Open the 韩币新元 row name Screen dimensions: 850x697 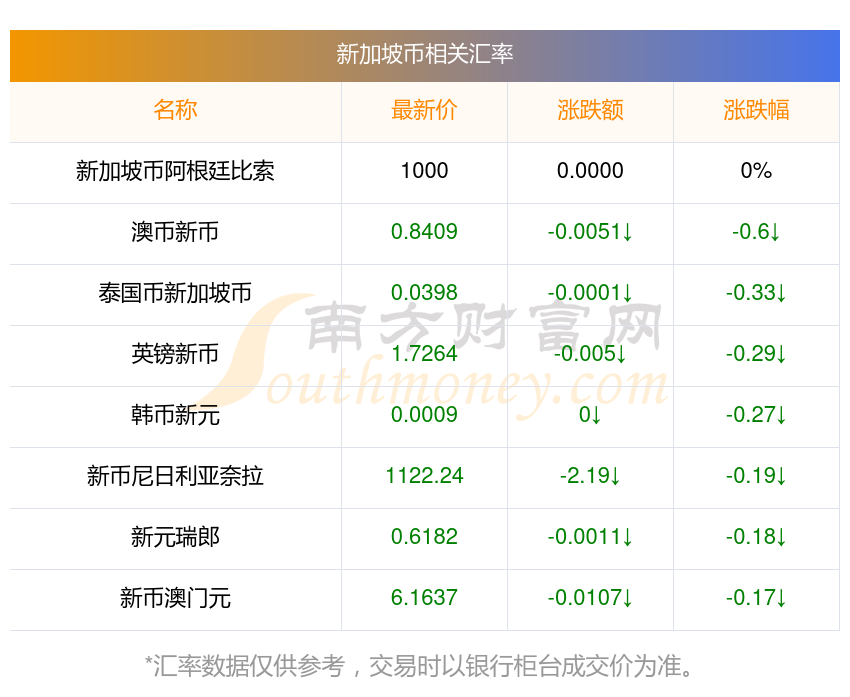click(x=175, y=415)
